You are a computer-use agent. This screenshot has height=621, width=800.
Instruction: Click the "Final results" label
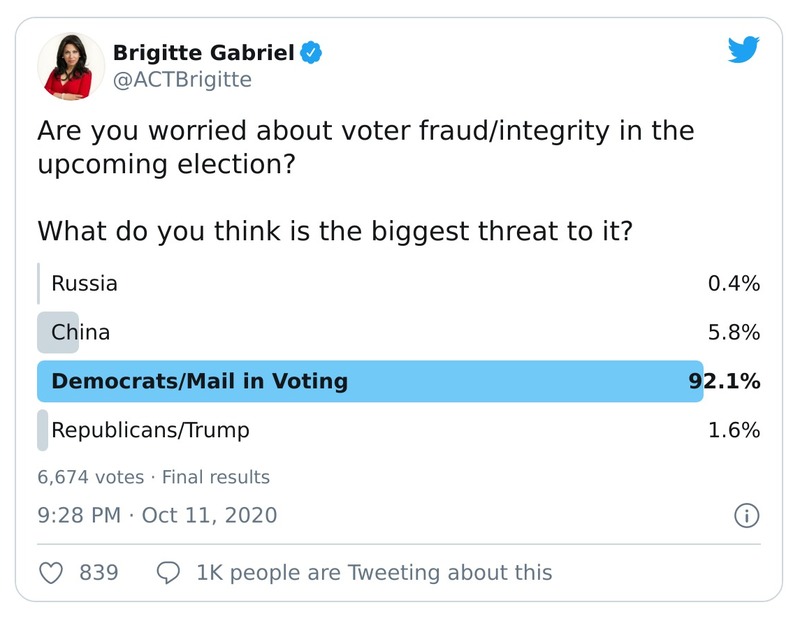tap(216, 477)
